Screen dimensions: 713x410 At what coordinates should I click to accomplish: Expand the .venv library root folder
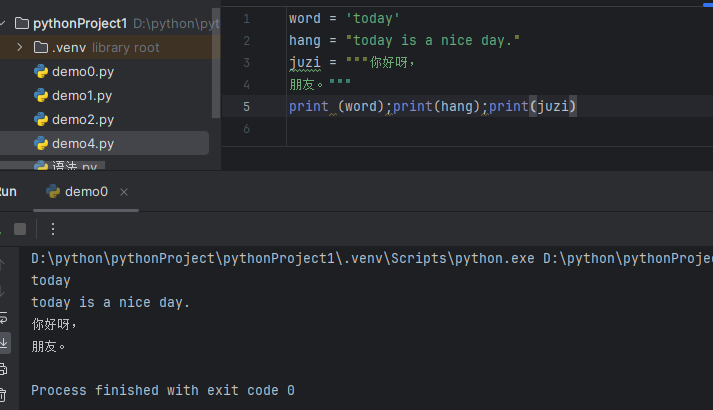tap(20, 47)
